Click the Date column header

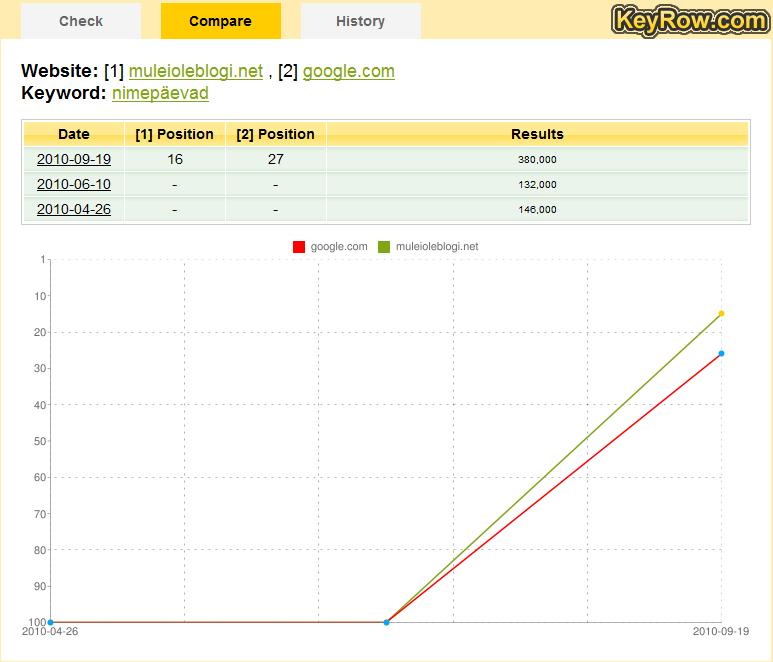coord(74,134)
